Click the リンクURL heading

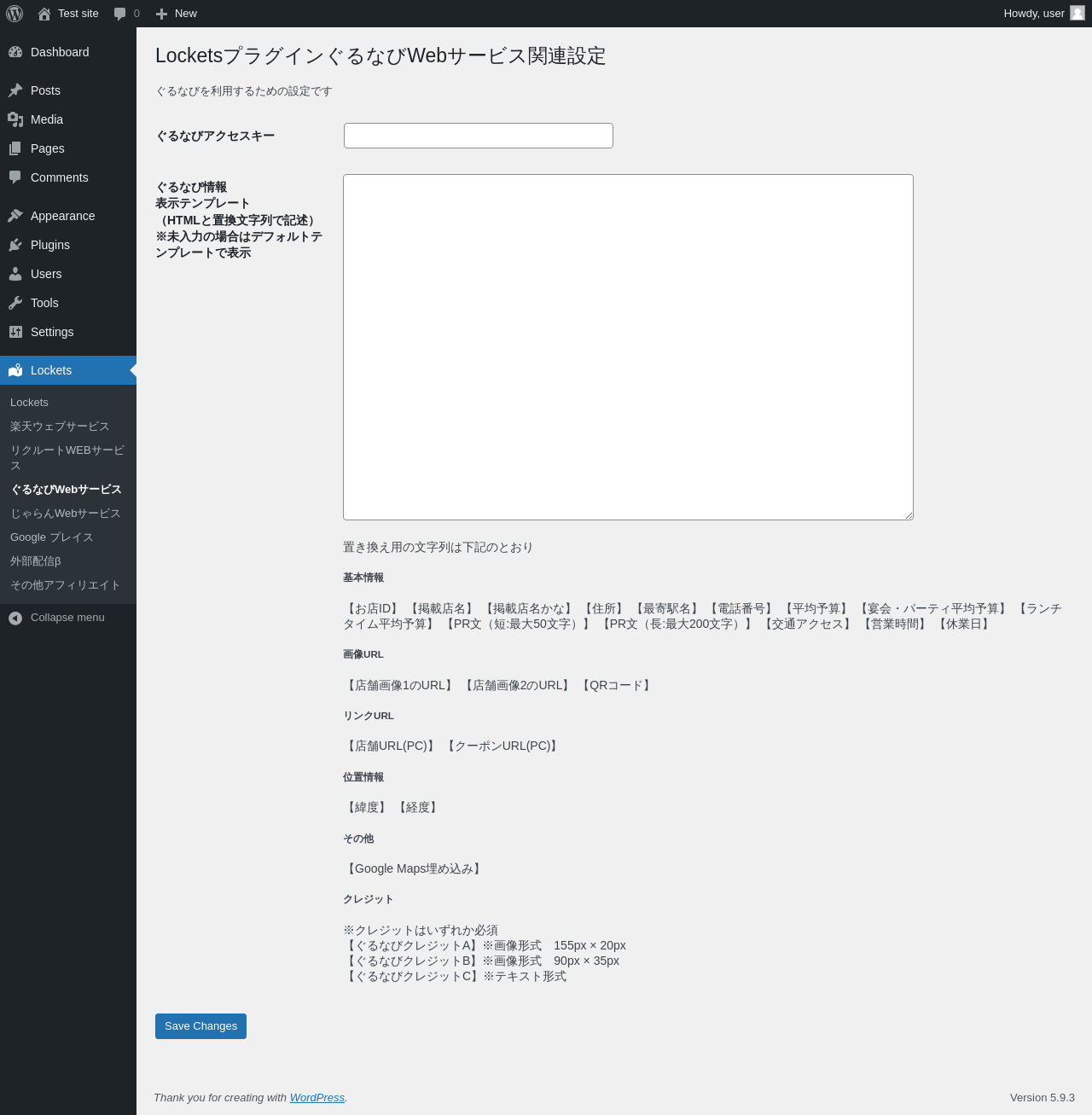369,716
